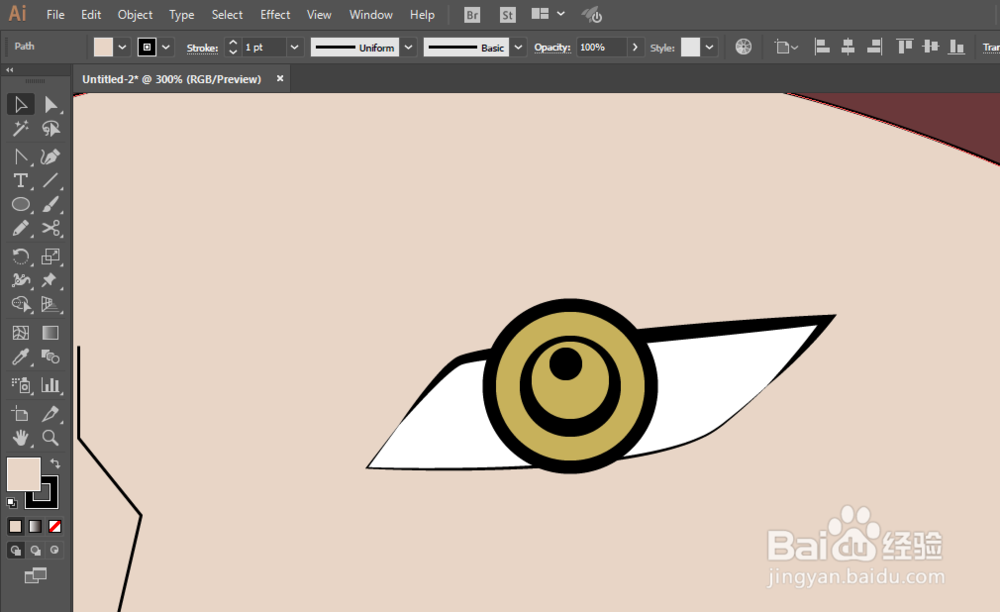Expand the fill color dropdown arrow
This screenshot has height=612, width=1000.
pyautogui.click(x=122, y=47)
